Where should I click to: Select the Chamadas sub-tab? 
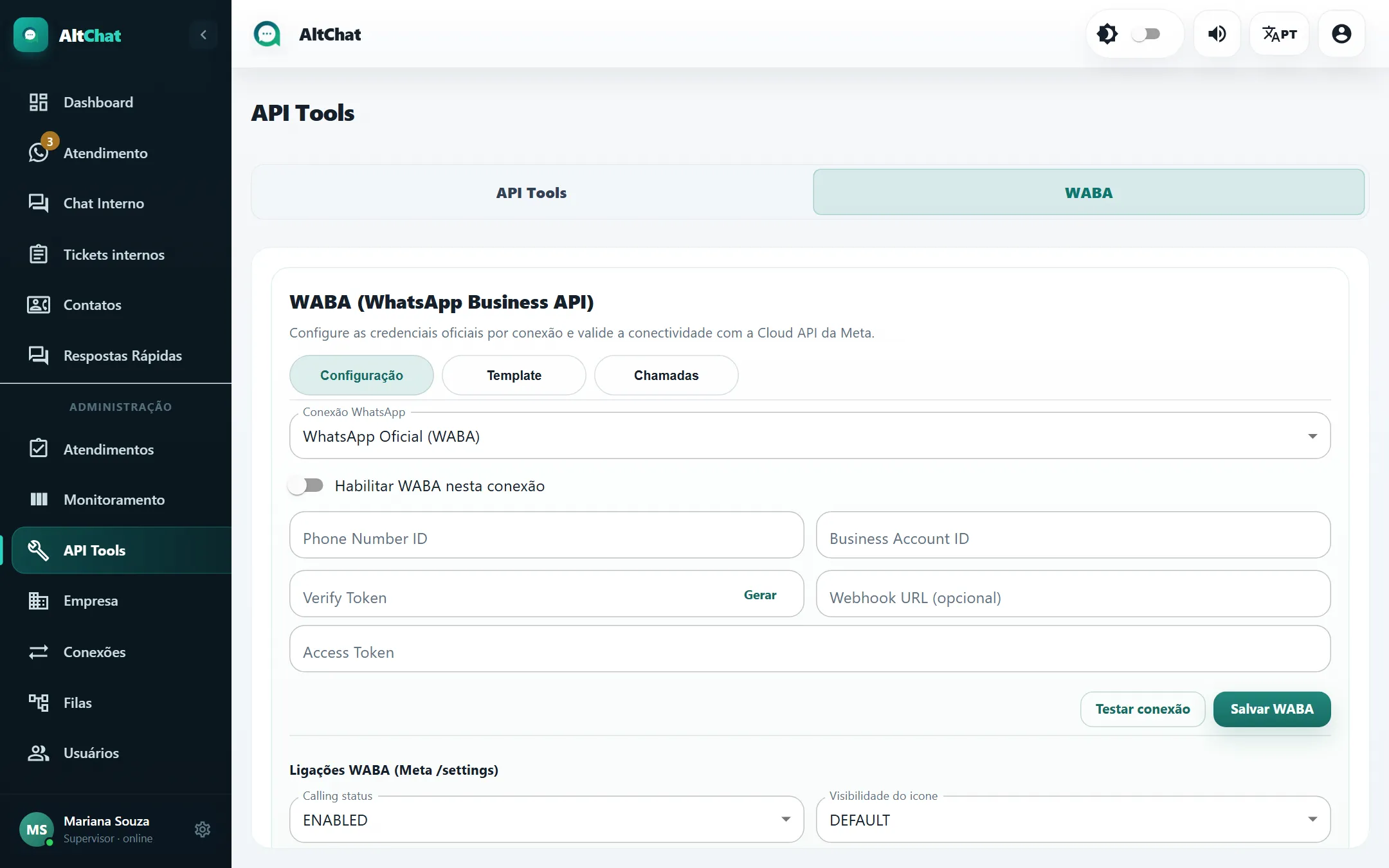[x=666, y=375]
